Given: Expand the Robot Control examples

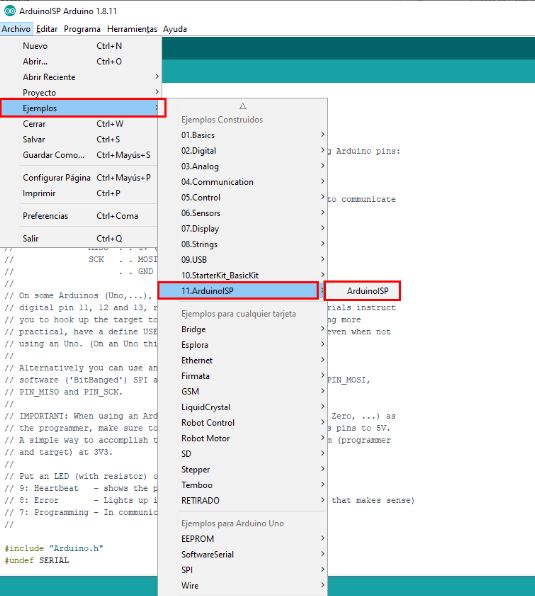Looking at the screenshot, I should tap(242, 423).
